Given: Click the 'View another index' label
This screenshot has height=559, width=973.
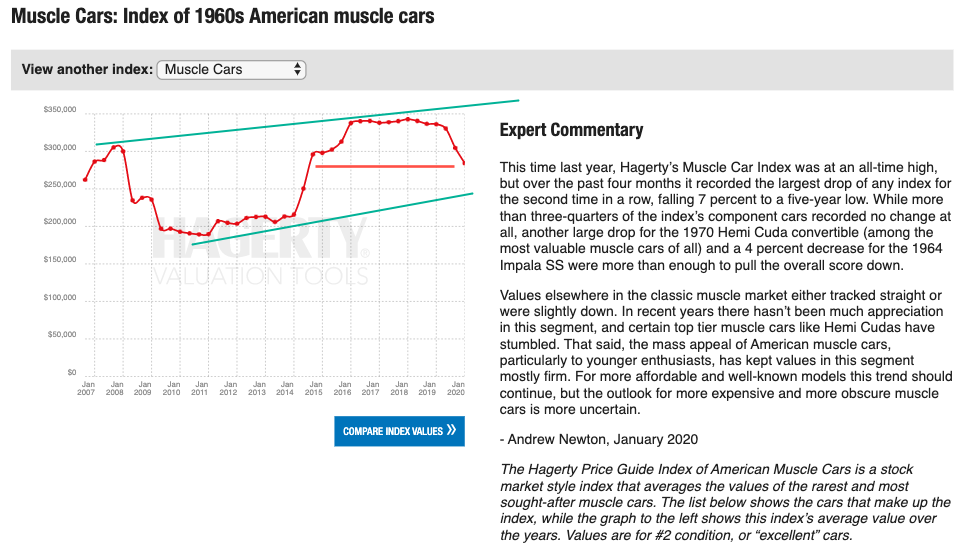Looking at the screenshot, I should [x=87, y=70].
